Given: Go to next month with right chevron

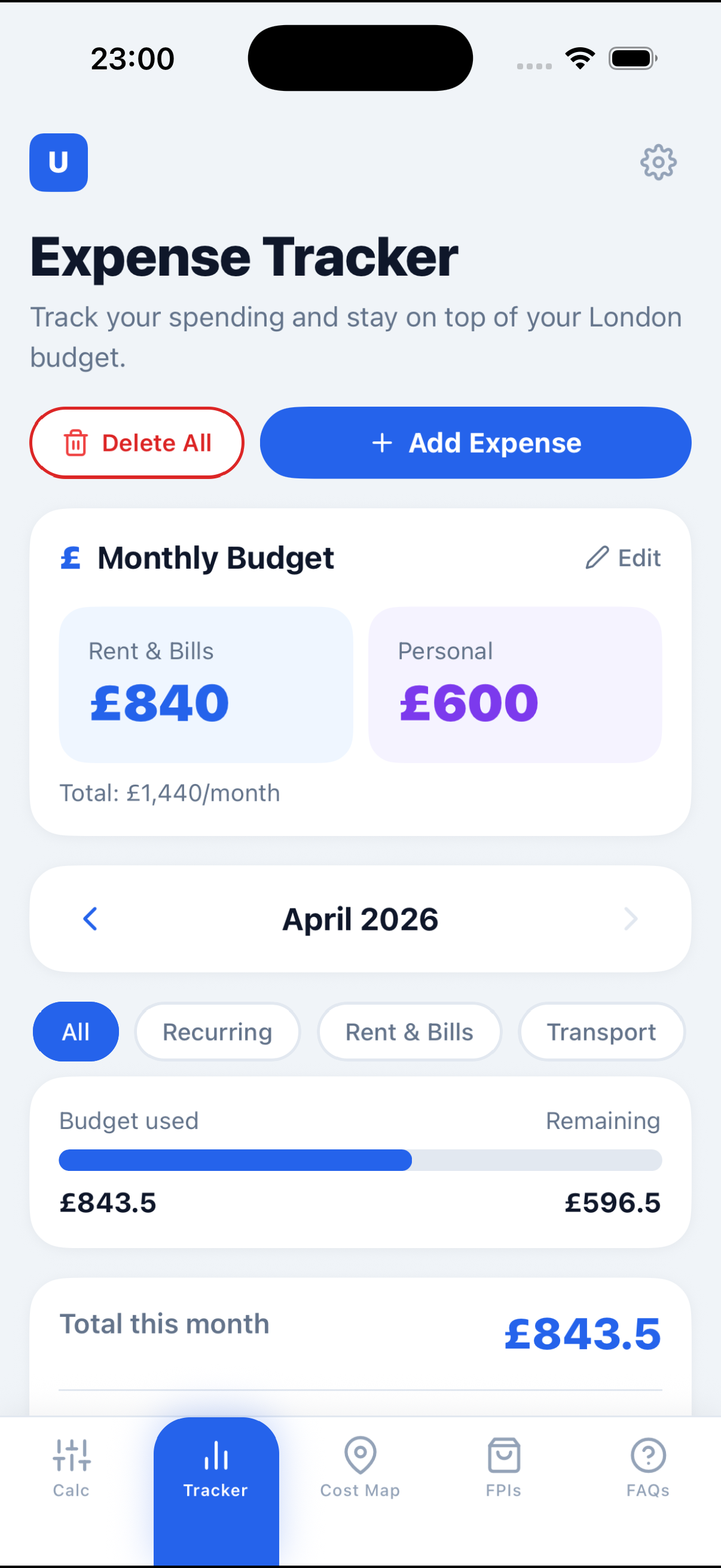Looking at the screenshot, I should (630, 919).
